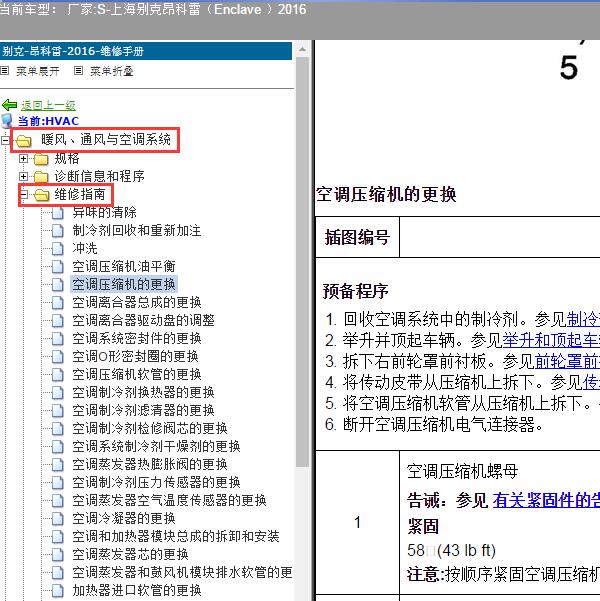Click the page icon beside 空调O形密封圈的更换
The width and height of the screenshot is (600, 601).
point(58,357)
